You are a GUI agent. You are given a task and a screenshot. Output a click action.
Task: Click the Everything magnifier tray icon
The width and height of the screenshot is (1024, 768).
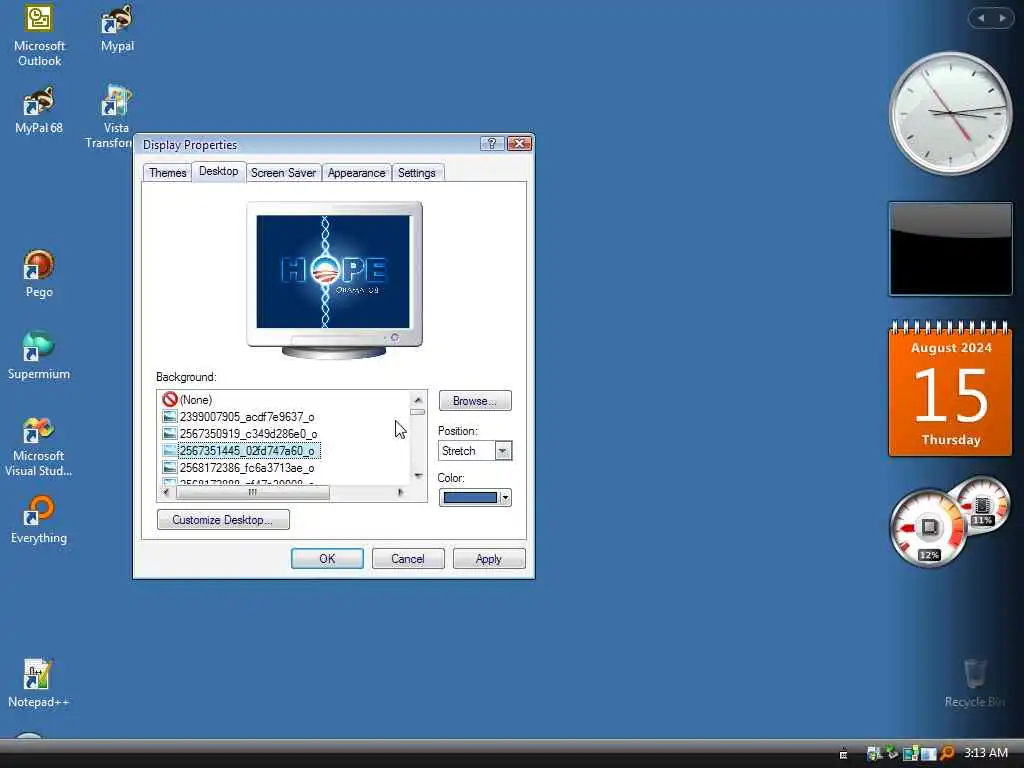coord(947,754)
